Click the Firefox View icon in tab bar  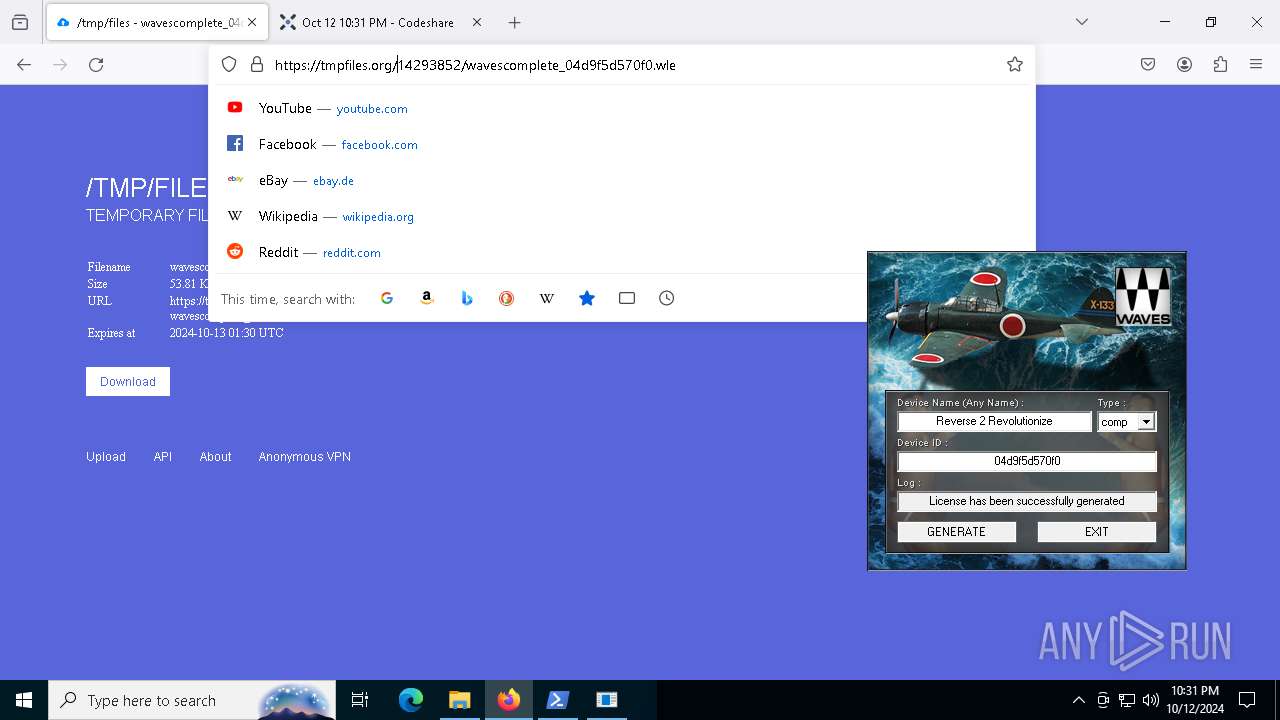(20, 22)
